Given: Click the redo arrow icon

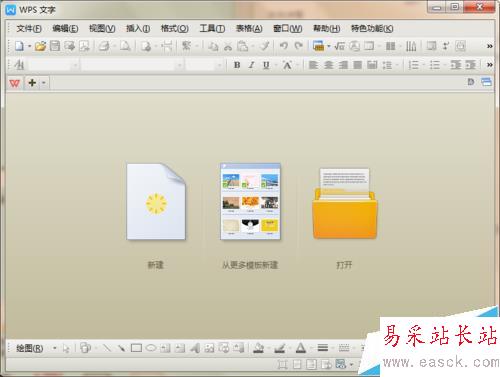Looking at the screenshot, I should (x=299, y=46).
